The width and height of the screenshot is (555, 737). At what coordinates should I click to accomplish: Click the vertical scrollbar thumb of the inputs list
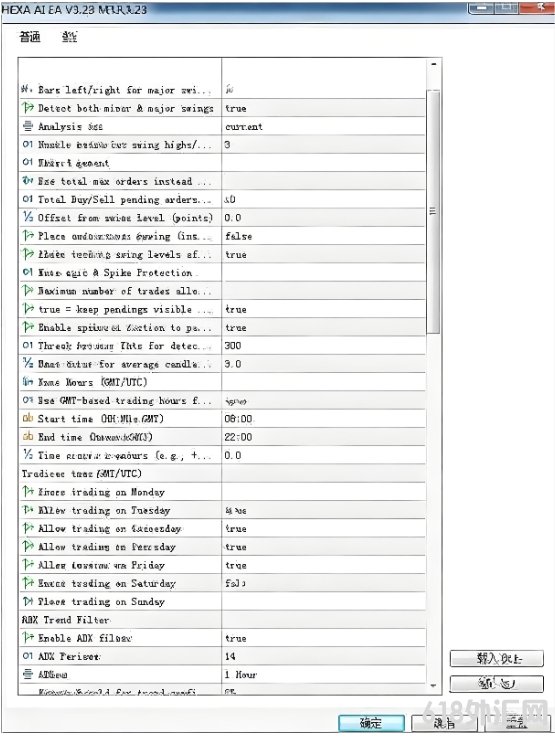(x=433, y=212)
